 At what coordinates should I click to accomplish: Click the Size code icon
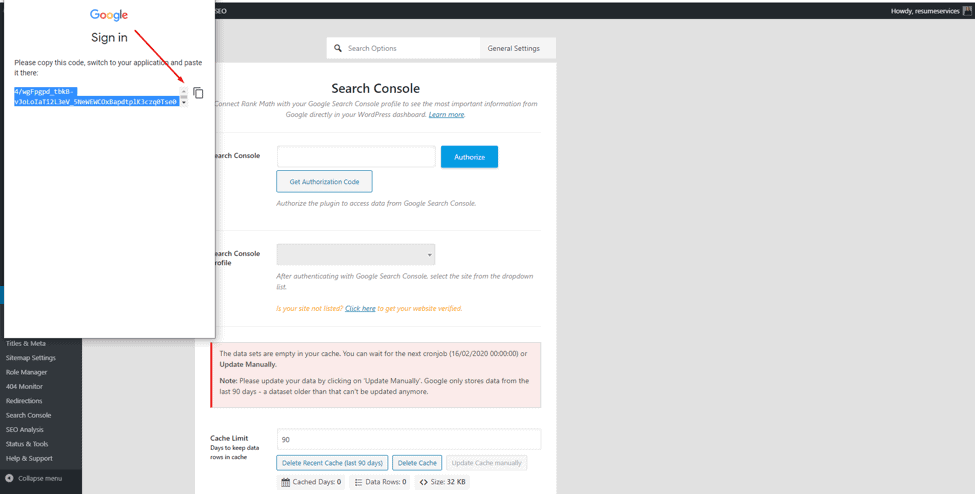click(x=423, y=482)
